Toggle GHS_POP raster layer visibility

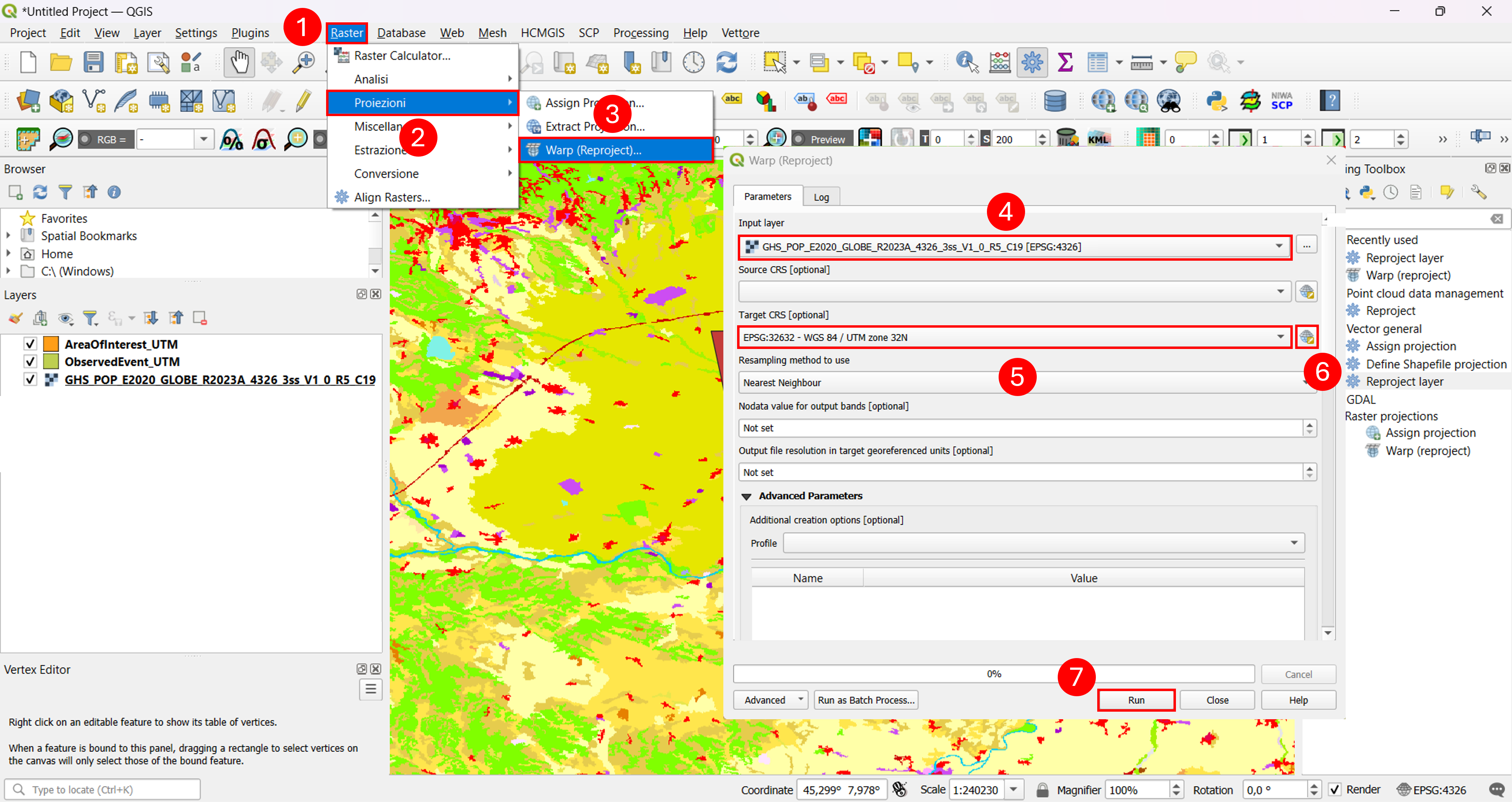[30, 380]
